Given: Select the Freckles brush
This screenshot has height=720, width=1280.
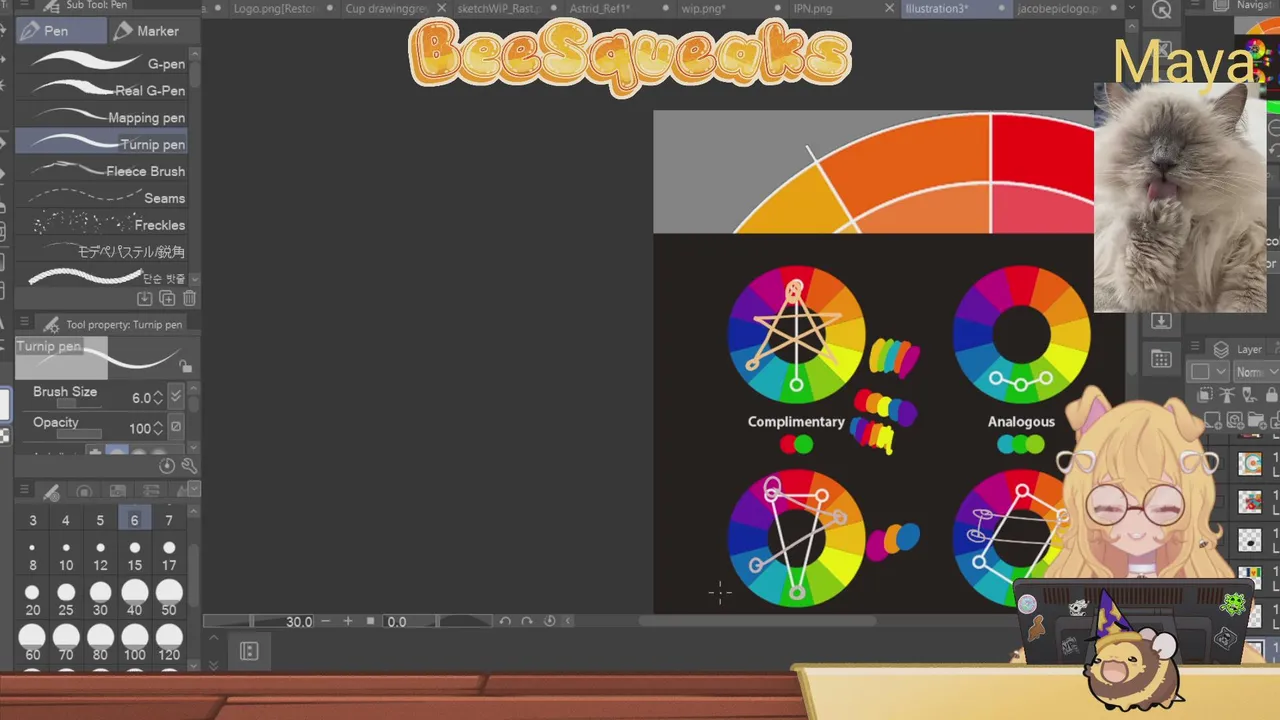Looking at the screenshot, I should pos(102,225).
